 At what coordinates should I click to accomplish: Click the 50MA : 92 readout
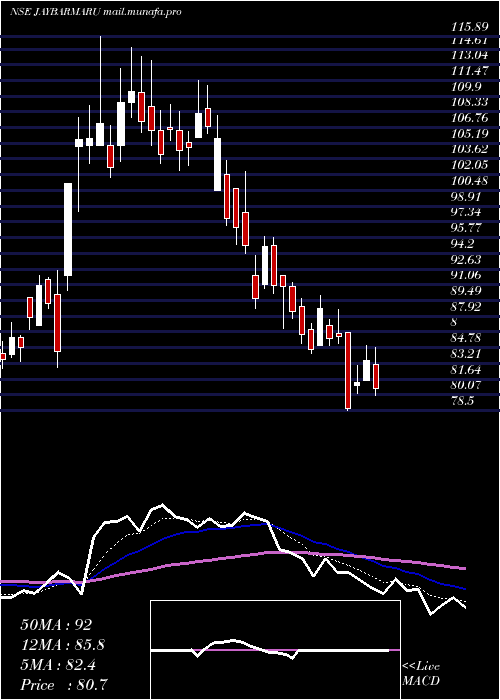(56, 625)
